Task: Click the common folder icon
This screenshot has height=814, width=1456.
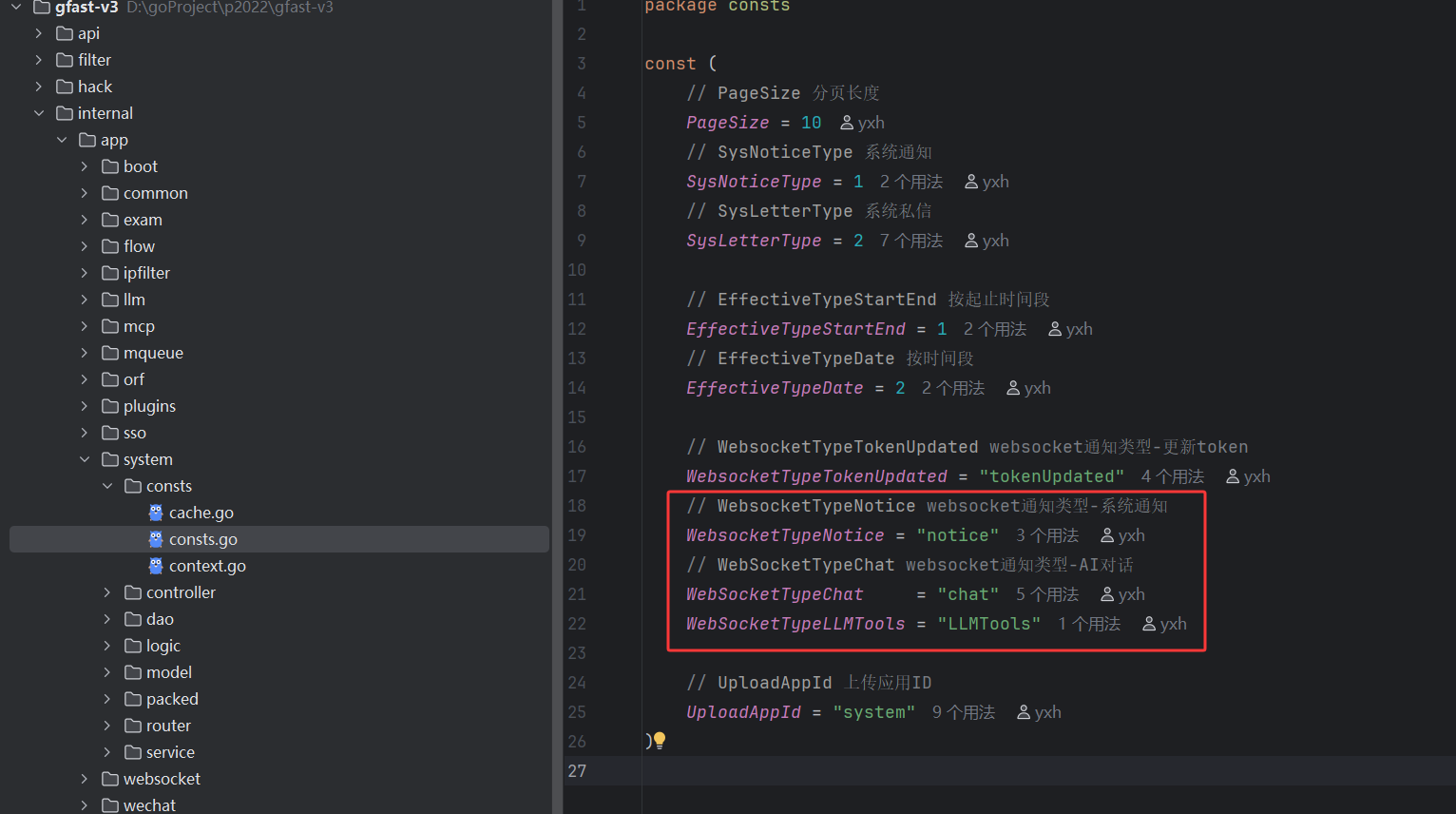Action: [110, 193]
